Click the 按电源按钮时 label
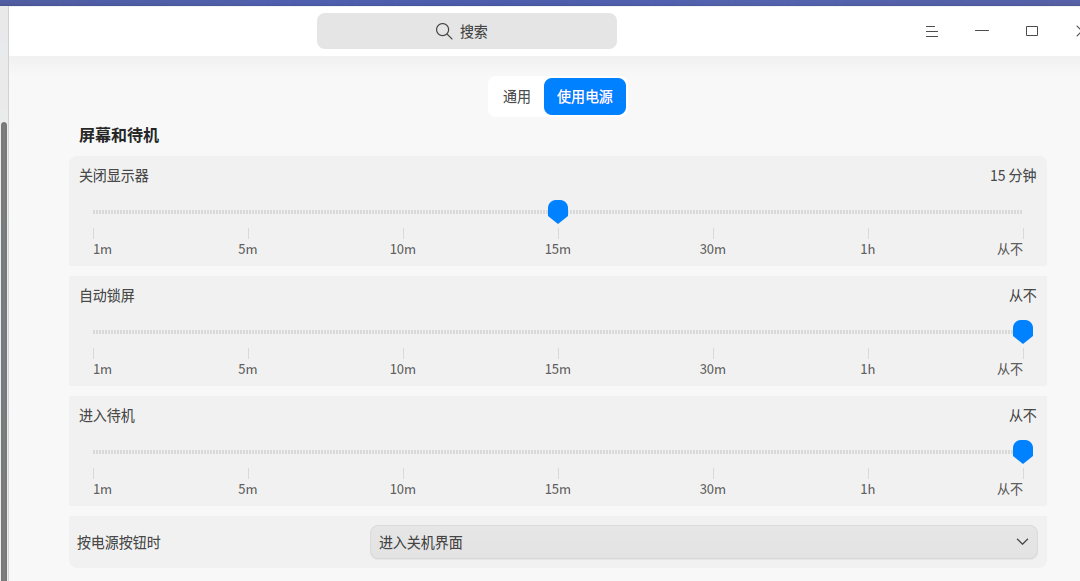The image size is (1080, 581). [118, 542]
